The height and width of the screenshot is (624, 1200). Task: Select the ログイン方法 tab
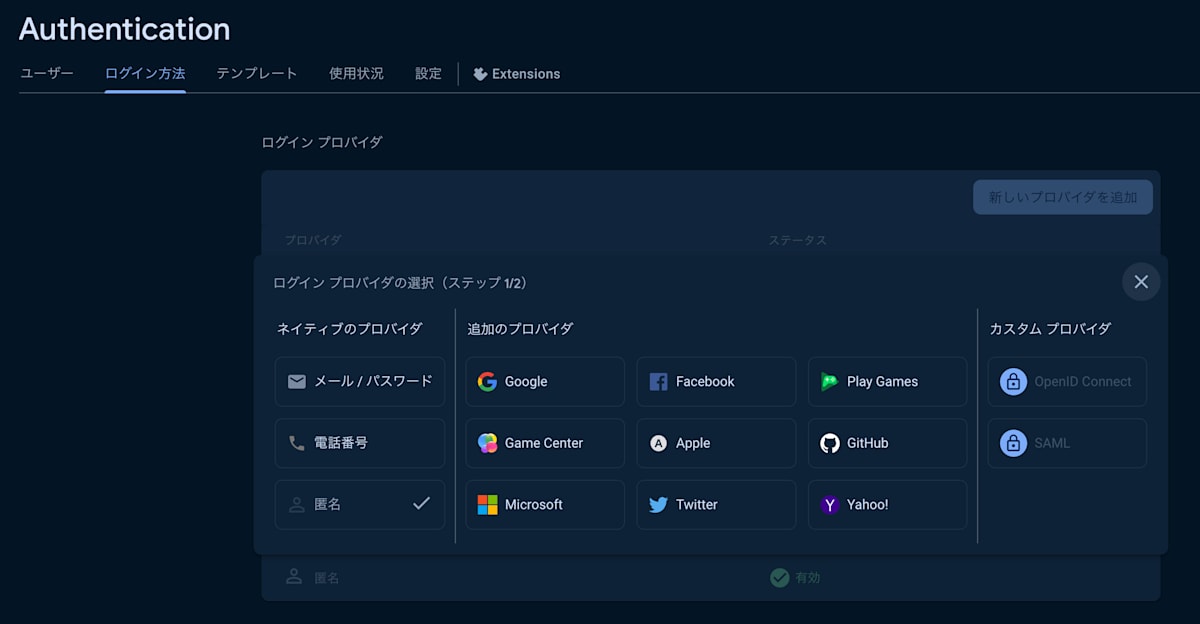[145, 74]
